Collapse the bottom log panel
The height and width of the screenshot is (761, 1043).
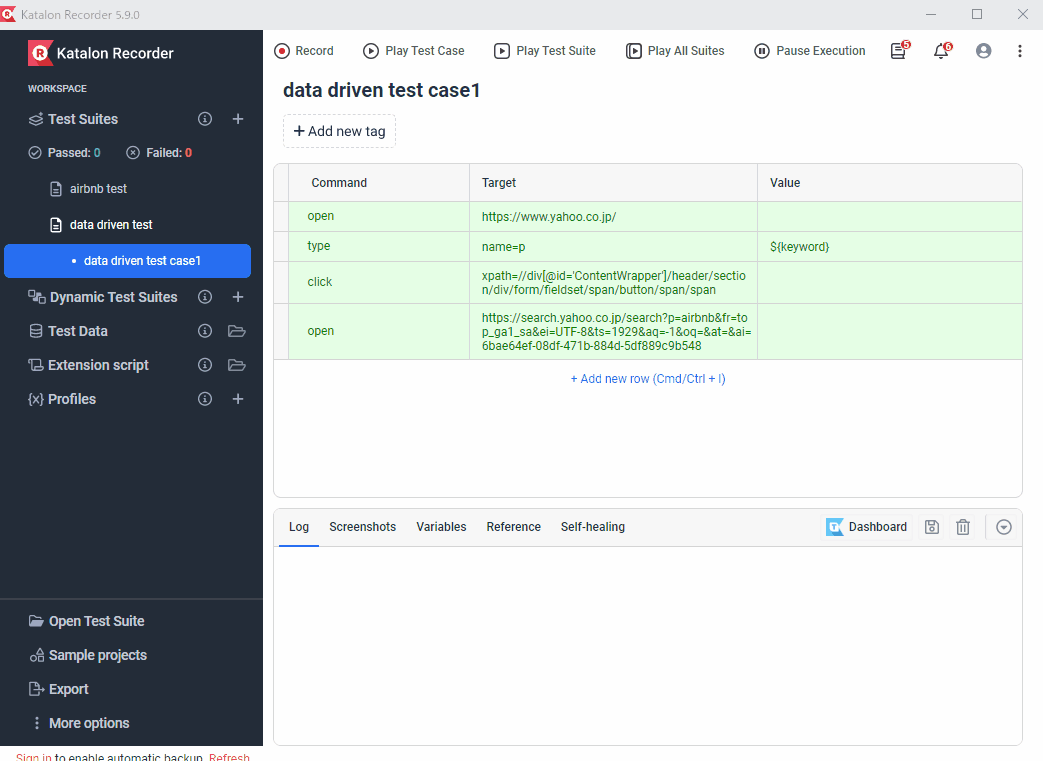pos(1004,527)
